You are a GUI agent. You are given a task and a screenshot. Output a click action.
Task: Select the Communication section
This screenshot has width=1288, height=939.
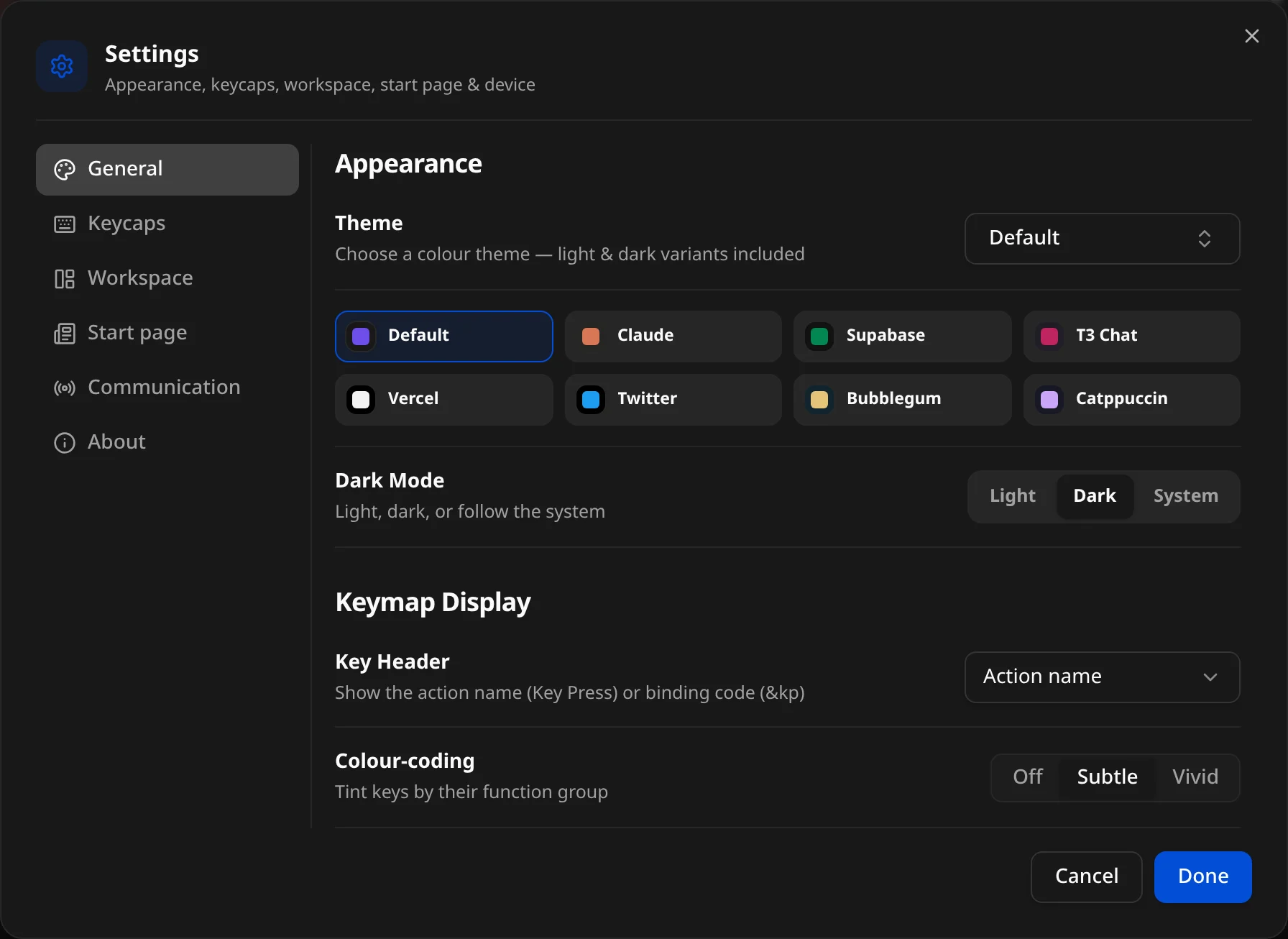pos(167,388)
